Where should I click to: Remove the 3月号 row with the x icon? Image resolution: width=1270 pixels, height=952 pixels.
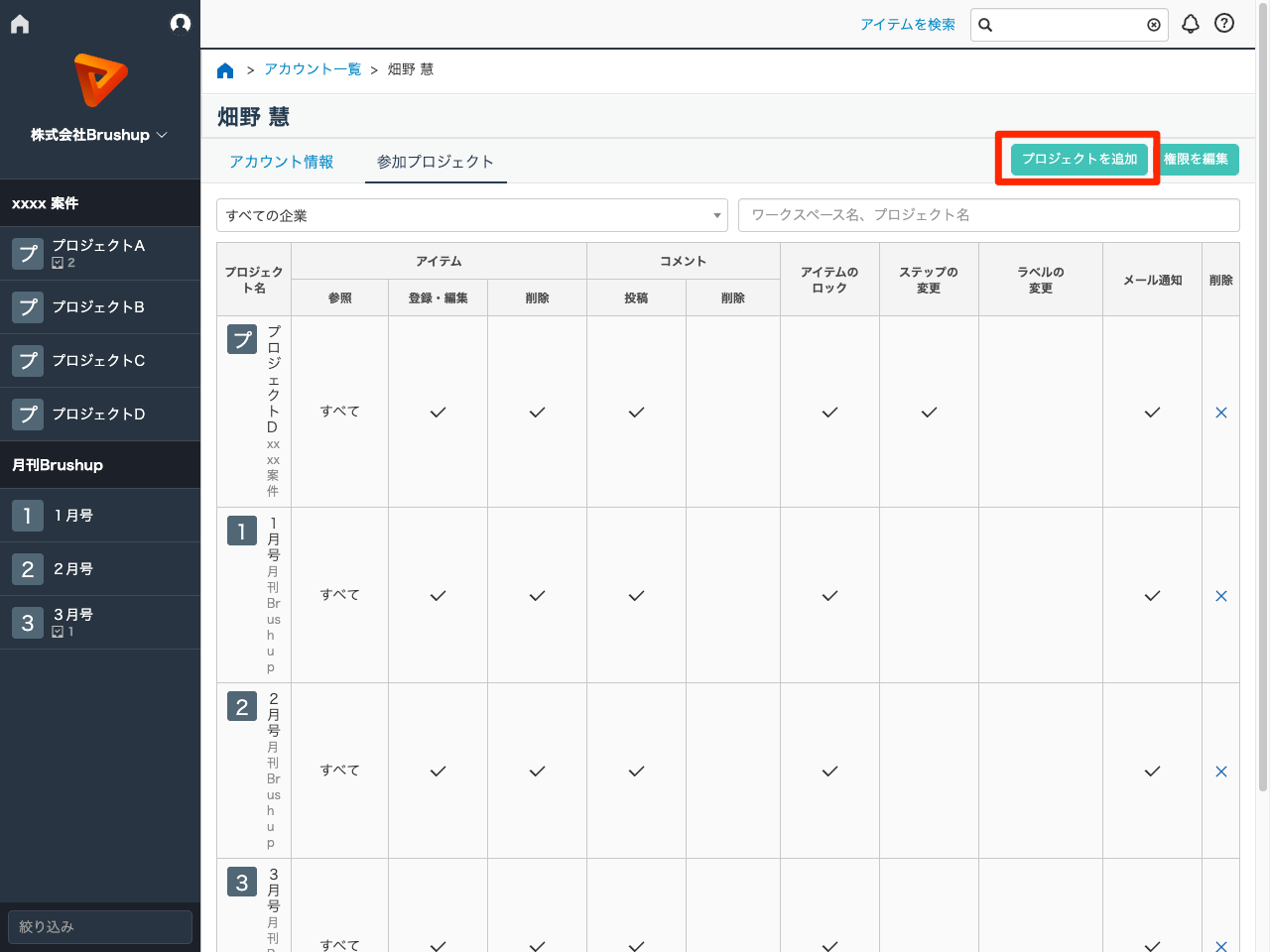coord(1221,946)
